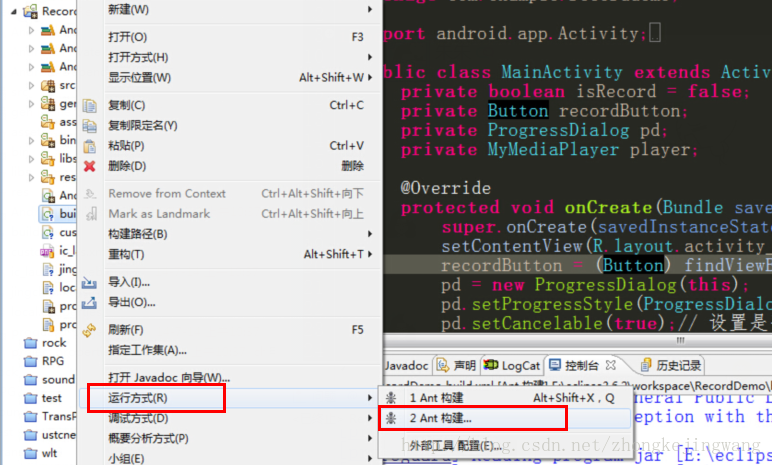
Task: Click the Recor project icon at tree top
Action: coord(31,11)
